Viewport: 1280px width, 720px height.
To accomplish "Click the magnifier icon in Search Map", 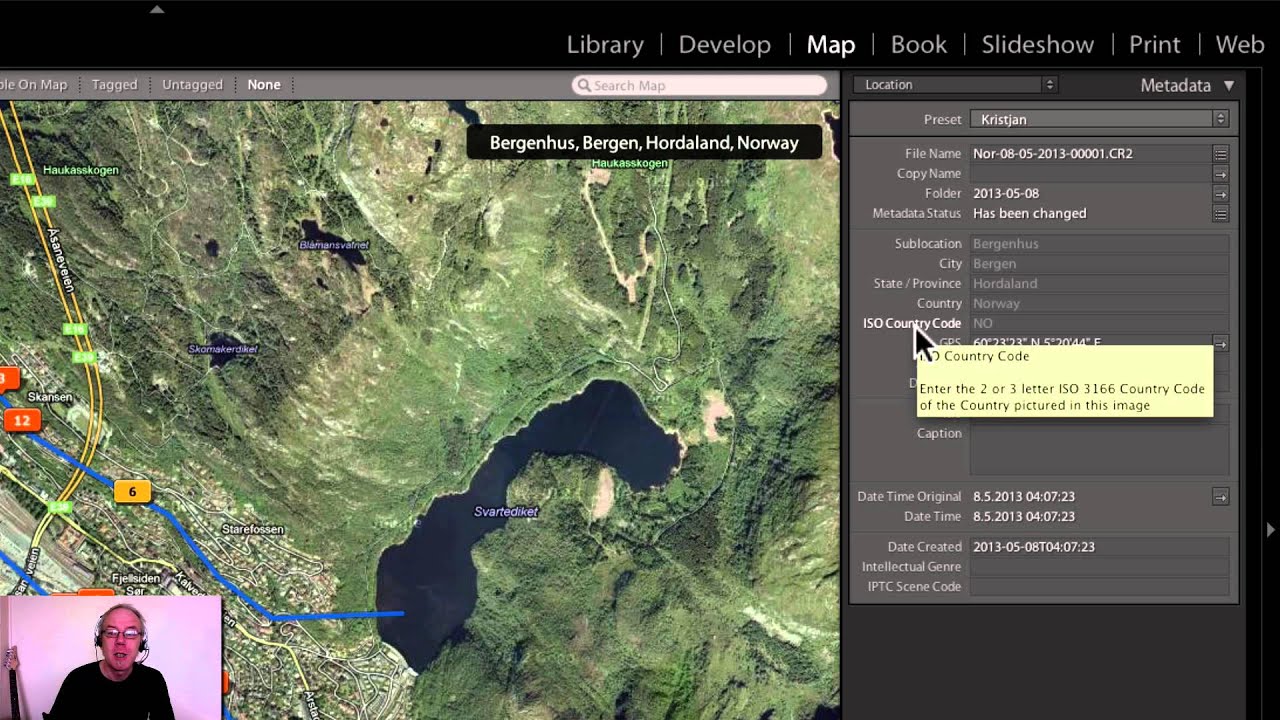I will pos(583,86).
